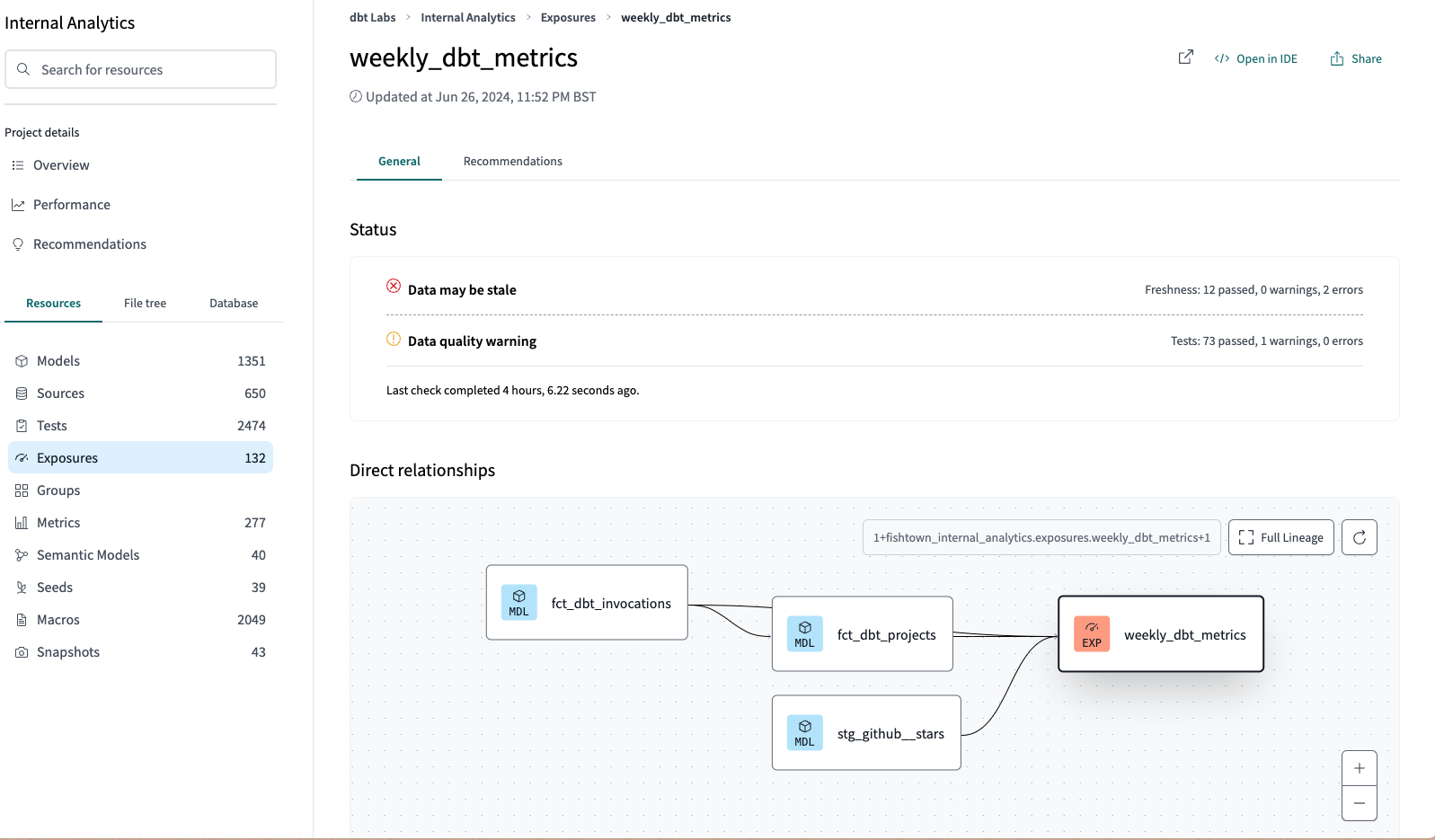Open the Full Lineage view
The image size is (1435, 840).
(x=1280, y=537)
